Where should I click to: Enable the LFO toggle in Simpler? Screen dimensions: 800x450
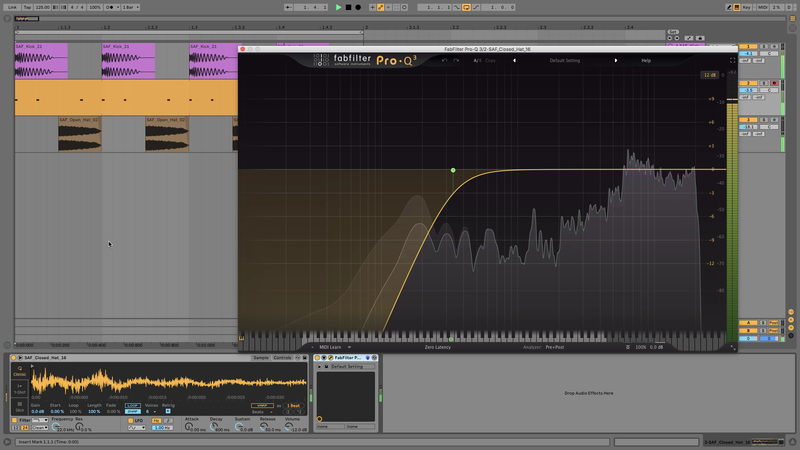point(130,420)
